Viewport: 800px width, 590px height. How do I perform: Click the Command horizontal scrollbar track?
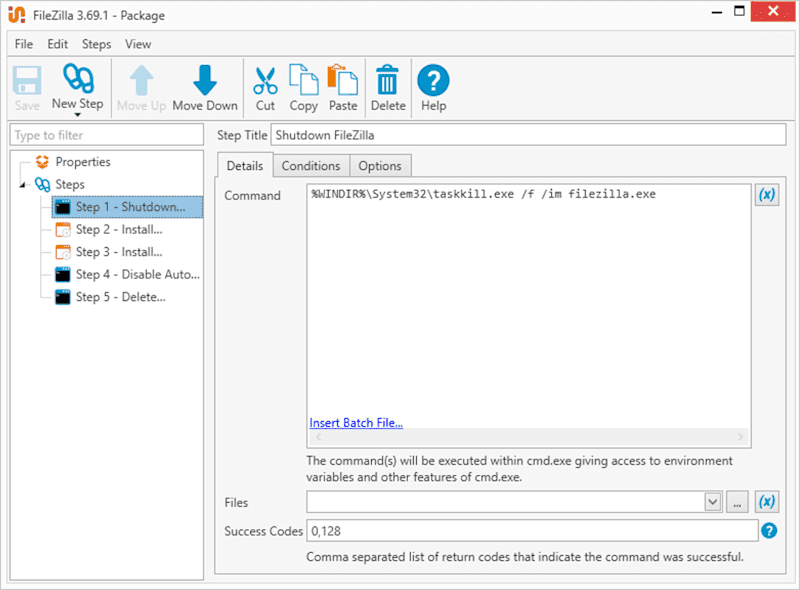(x=529, y=437)
